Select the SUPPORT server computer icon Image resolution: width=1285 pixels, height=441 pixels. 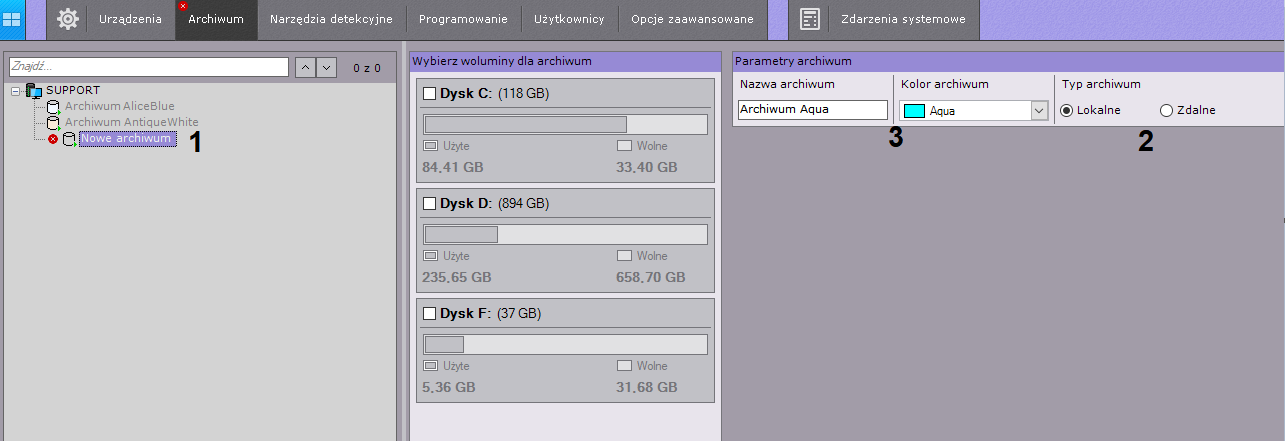tap(35, 90)
